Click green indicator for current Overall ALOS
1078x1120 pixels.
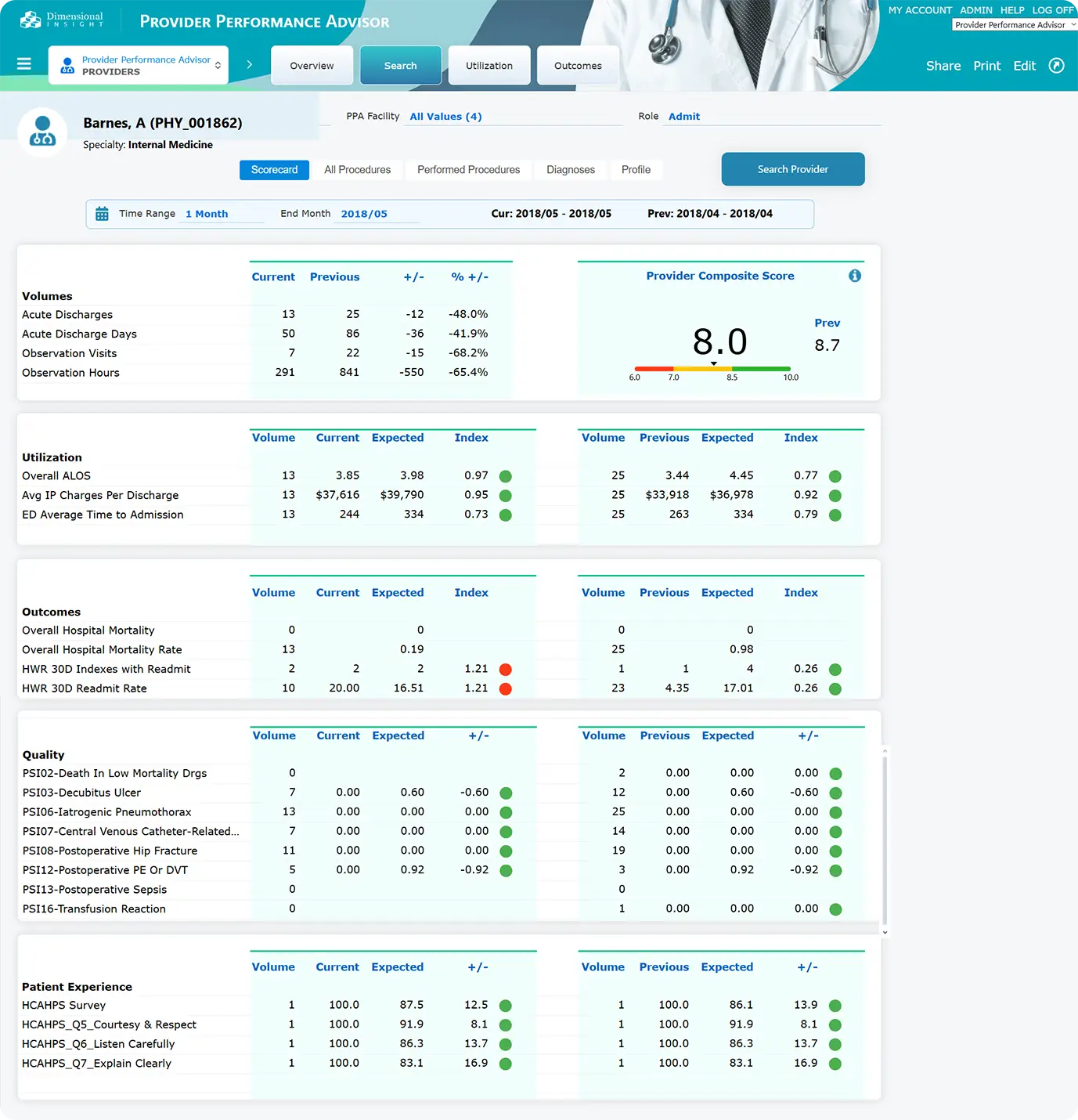click(506, 476)
